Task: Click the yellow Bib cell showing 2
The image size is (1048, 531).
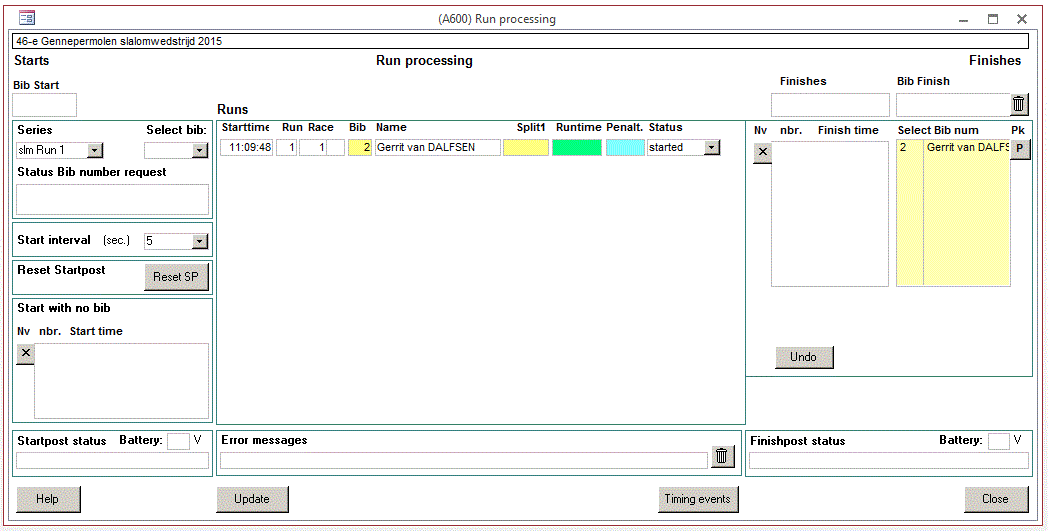Action: pos(360,148)
